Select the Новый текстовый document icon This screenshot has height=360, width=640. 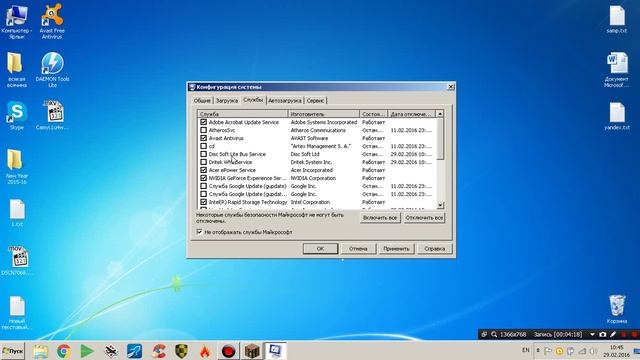(17, 313)
